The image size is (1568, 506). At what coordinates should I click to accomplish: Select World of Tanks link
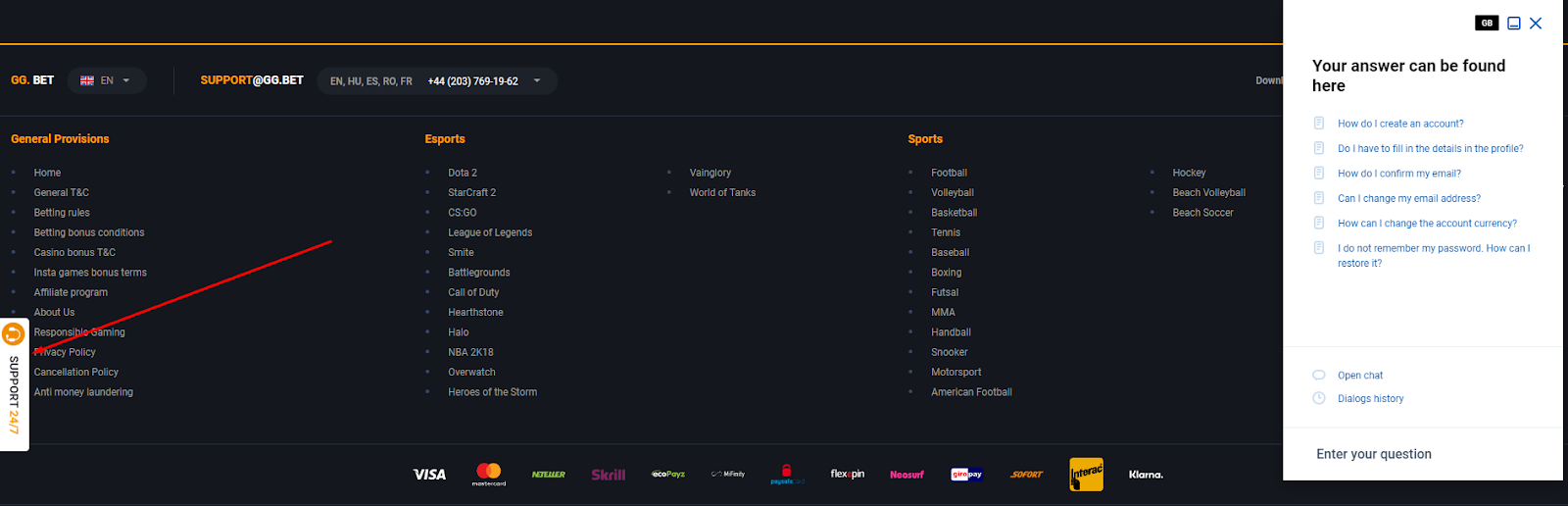722,193
